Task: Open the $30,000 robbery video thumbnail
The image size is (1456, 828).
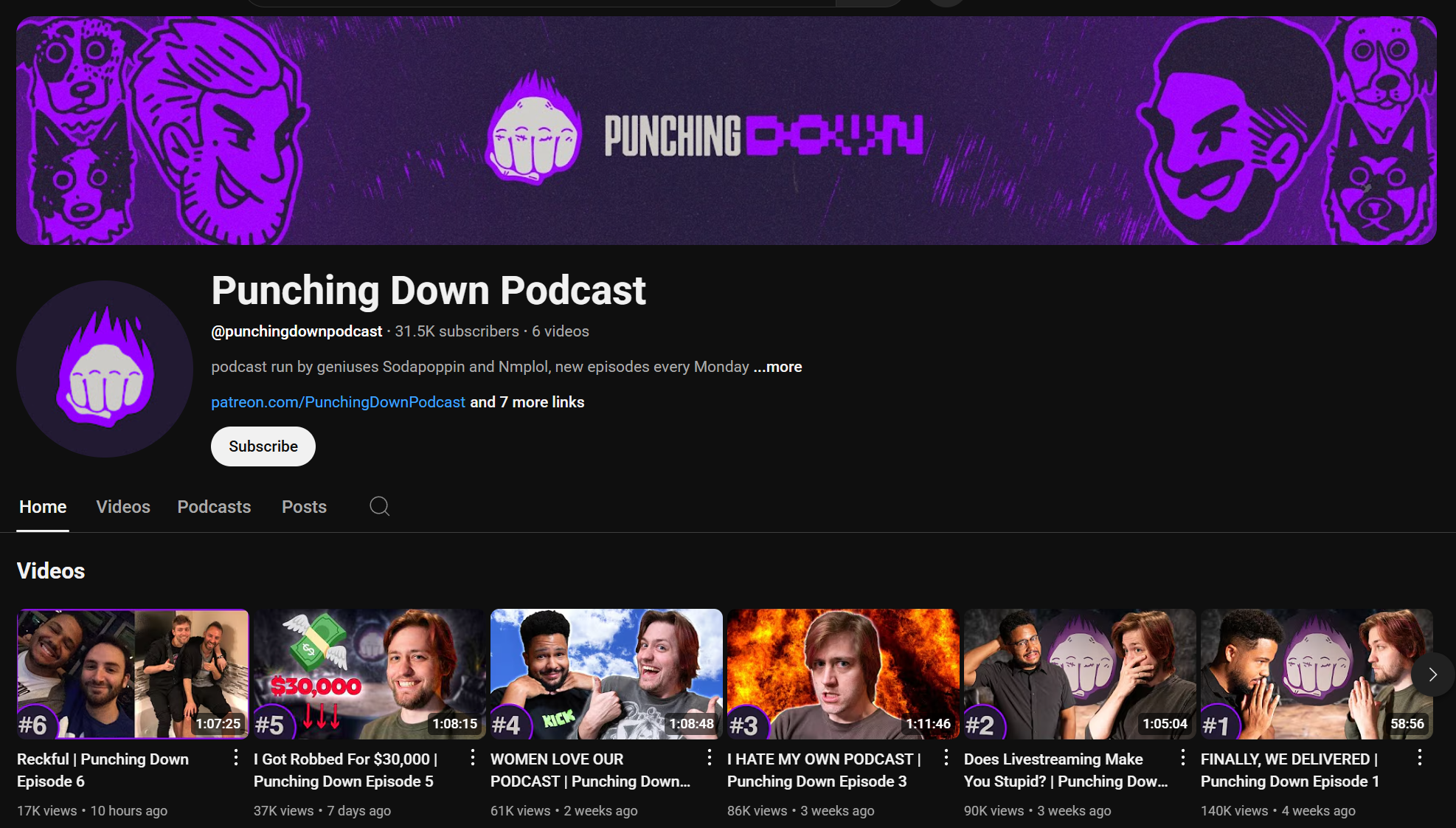Action: (x=369, y=673)
